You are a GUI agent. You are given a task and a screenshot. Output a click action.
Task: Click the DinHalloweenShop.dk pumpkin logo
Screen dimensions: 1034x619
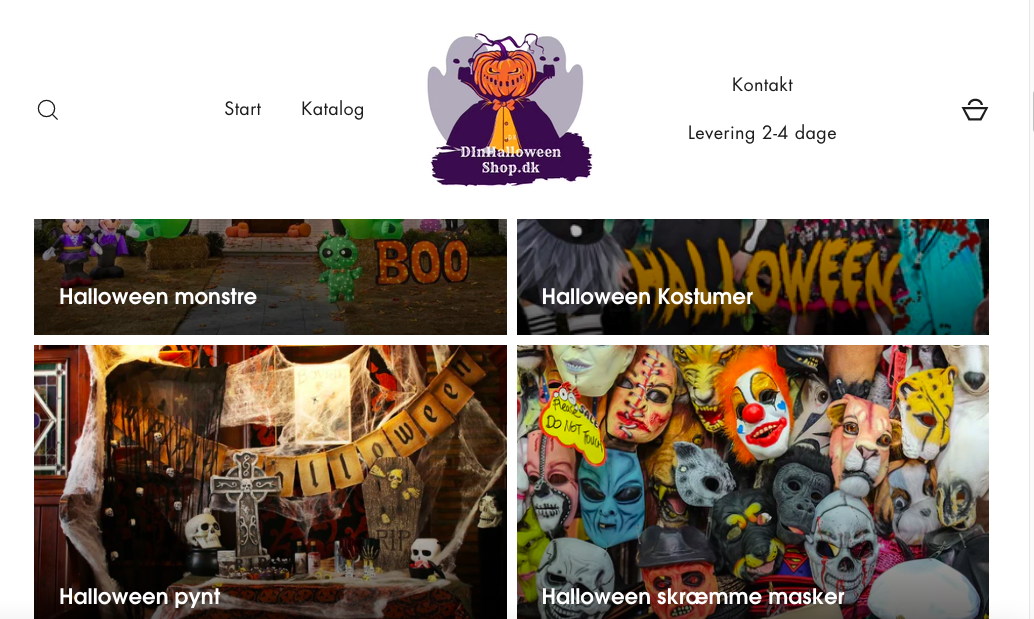point(509,109)
